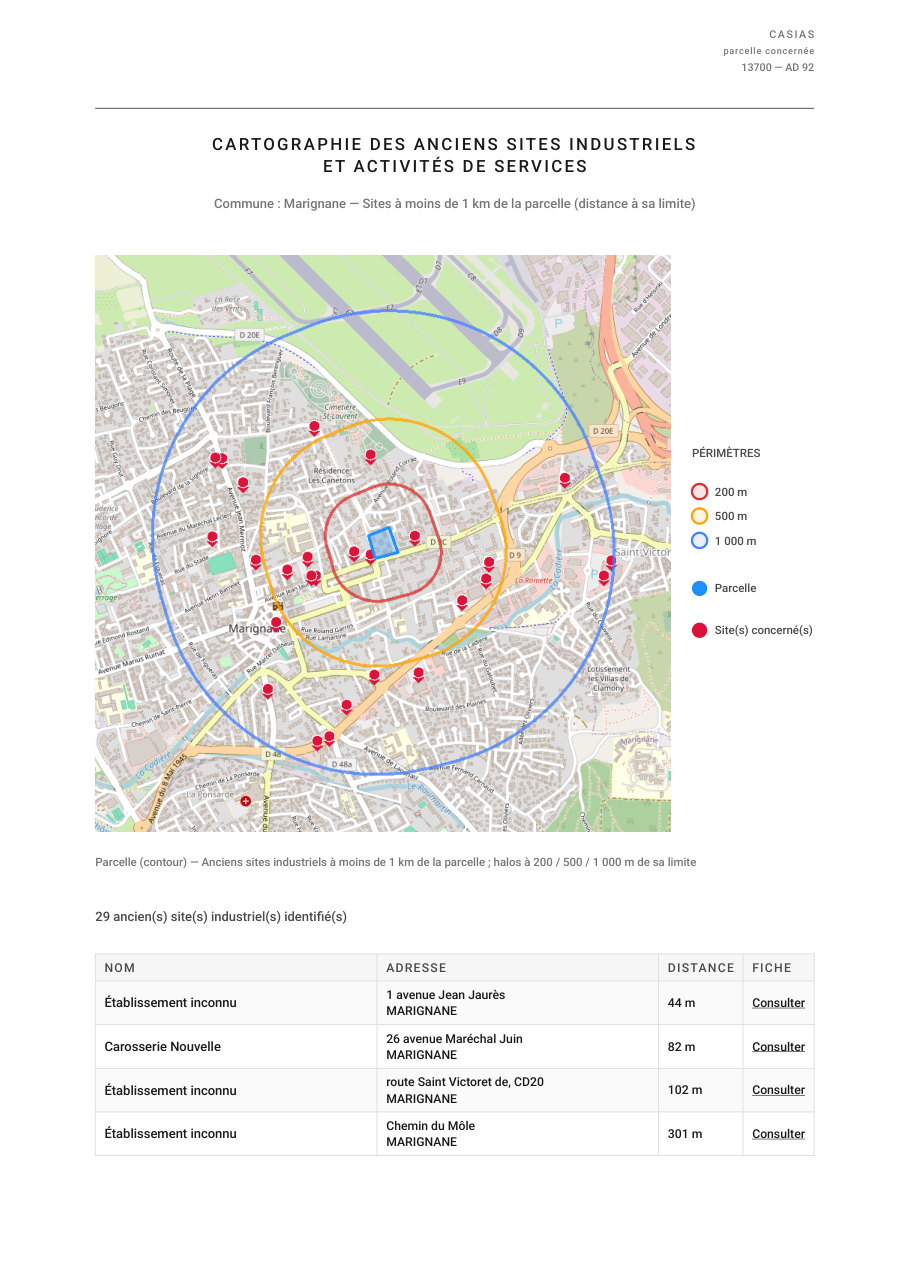Click the CASIAS header text

(792, 34)
